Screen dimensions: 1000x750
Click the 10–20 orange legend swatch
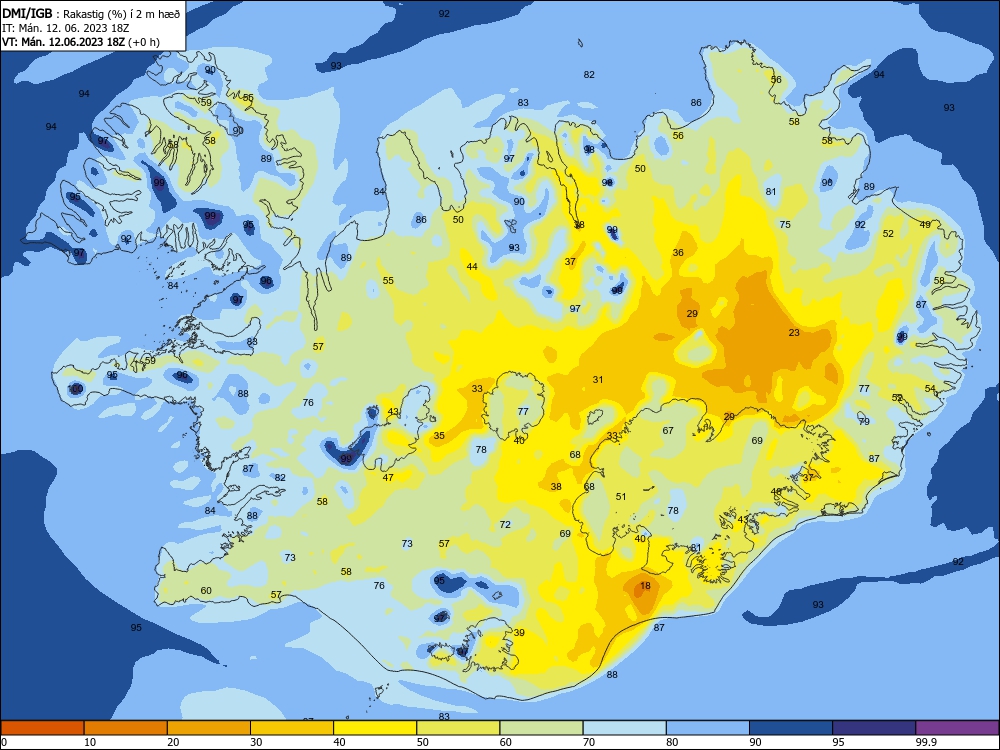tap(126, 728)
